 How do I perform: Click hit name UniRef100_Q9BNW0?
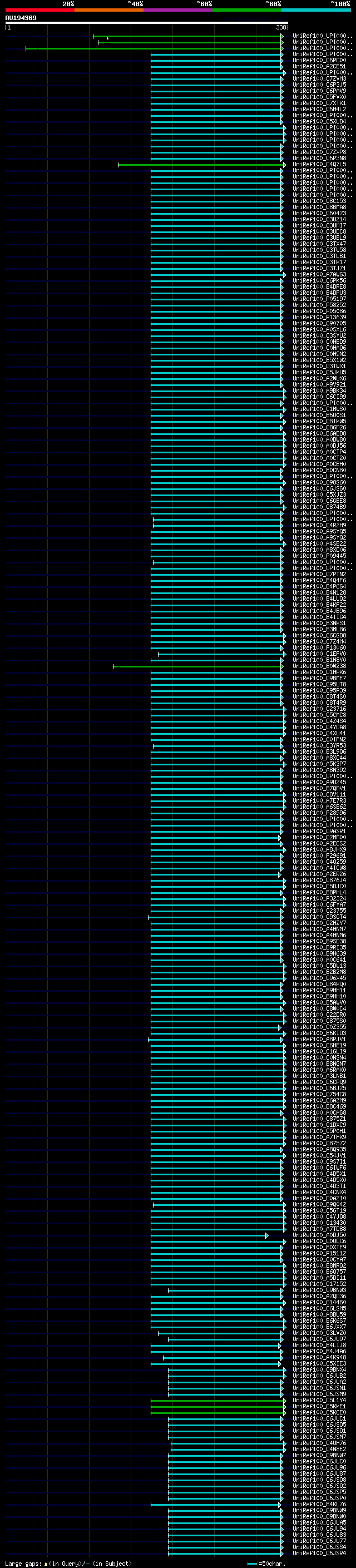click(319, 1516)
